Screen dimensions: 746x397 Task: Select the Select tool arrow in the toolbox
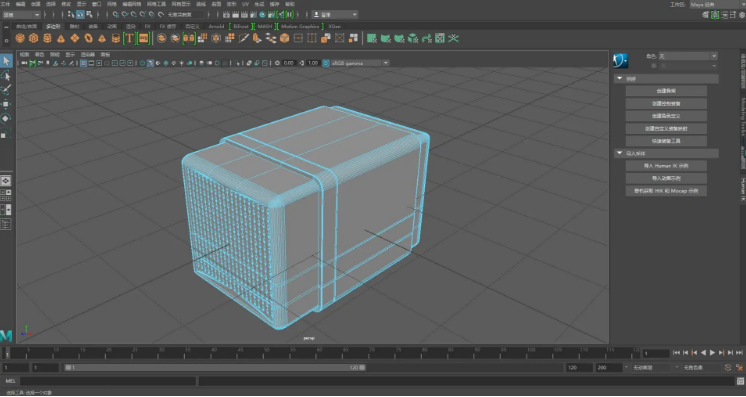6,61
